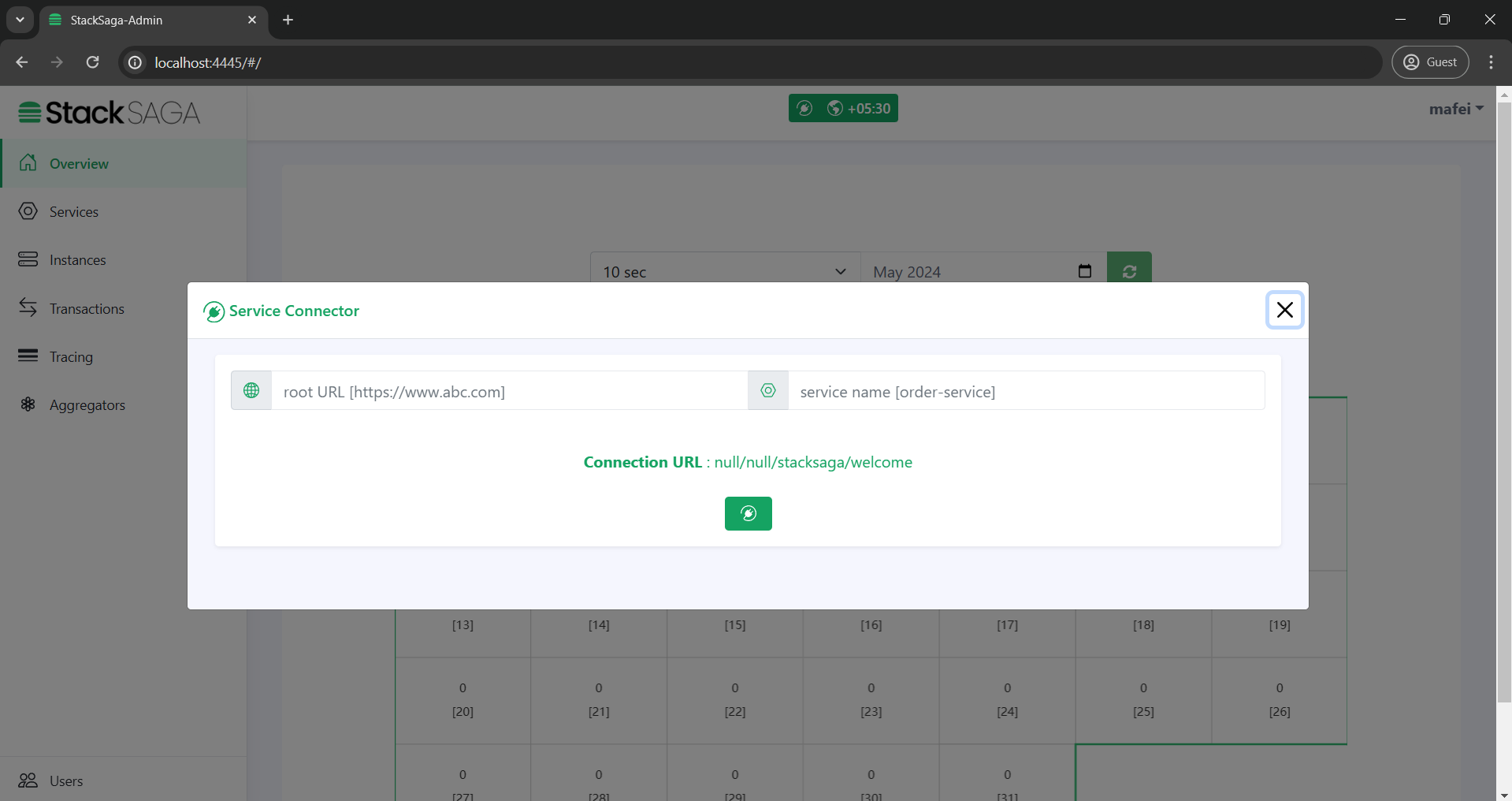Open the Services page

124,211
